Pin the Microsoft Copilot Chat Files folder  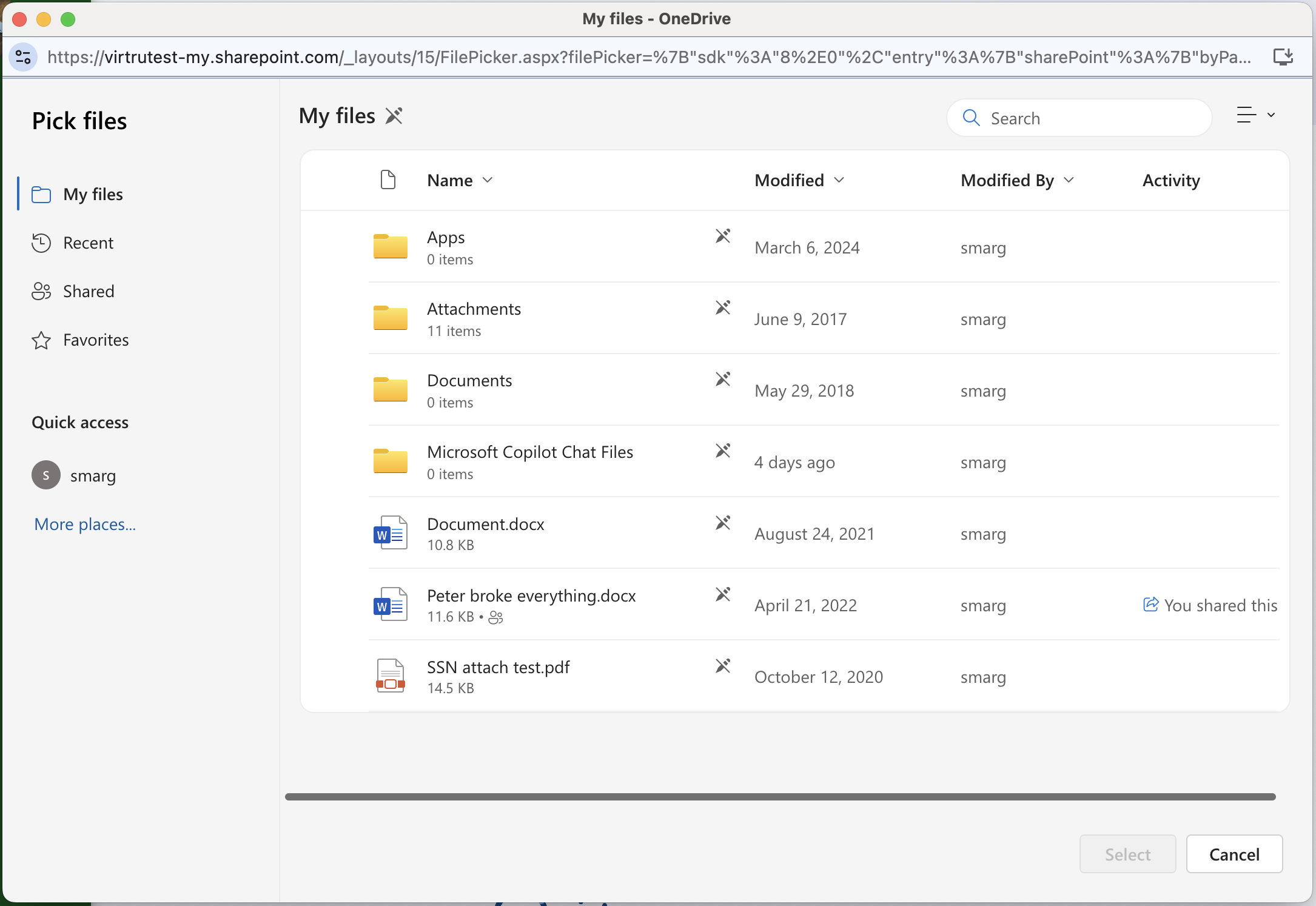723,451
